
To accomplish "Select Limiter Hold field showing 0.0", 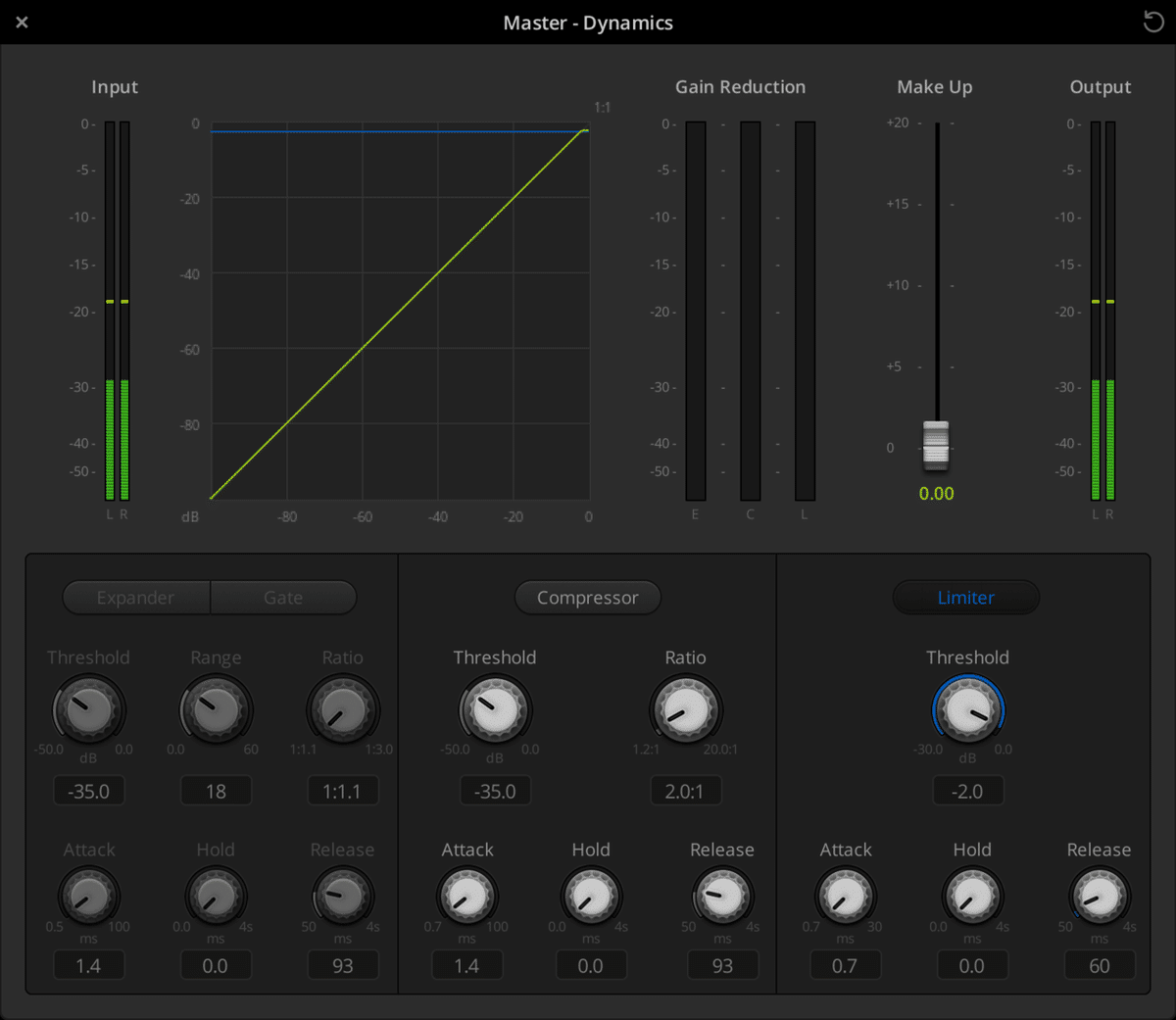I will pyautogui.click(x=972, y=965).
